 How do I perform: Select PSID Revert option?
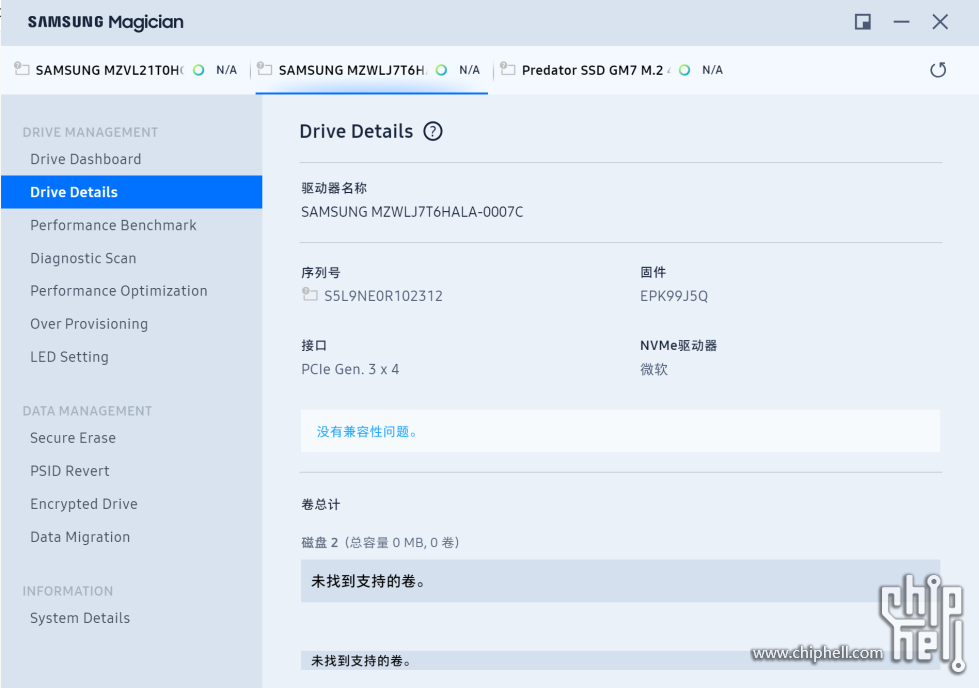point(69,471)
